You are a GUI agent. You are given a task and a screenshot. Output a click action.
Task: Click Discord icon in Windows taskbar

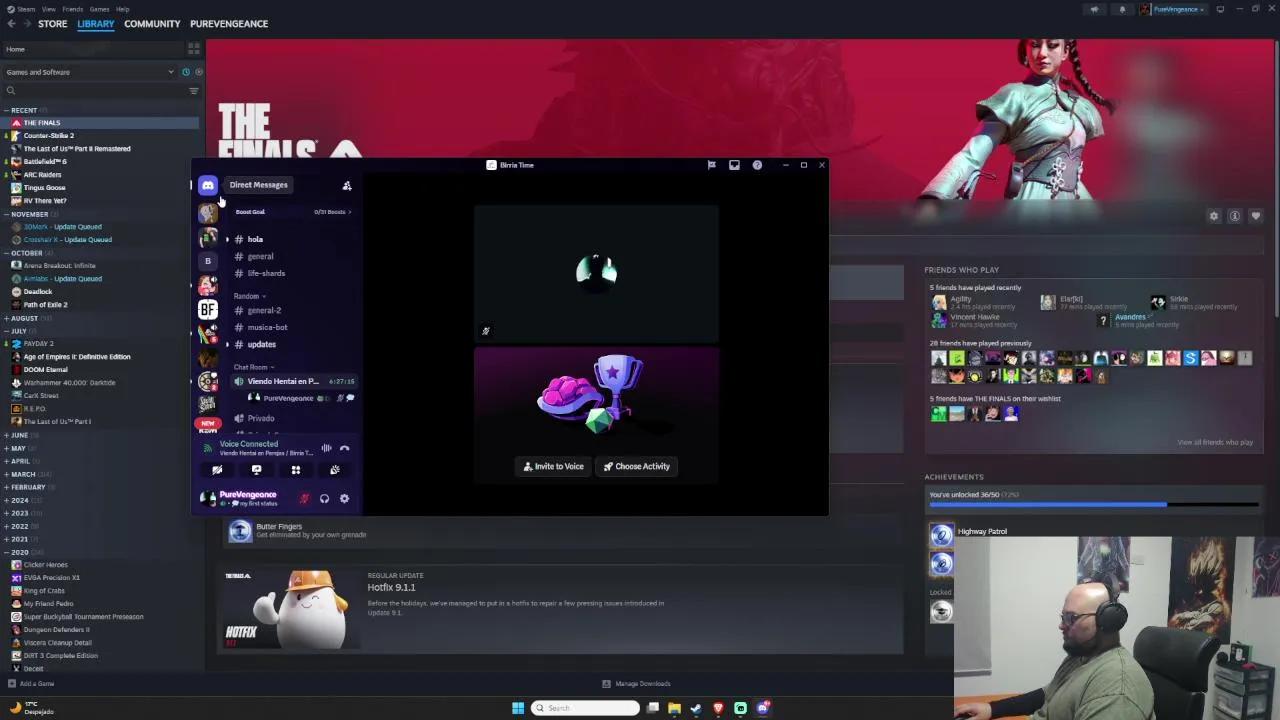[763, 708]
